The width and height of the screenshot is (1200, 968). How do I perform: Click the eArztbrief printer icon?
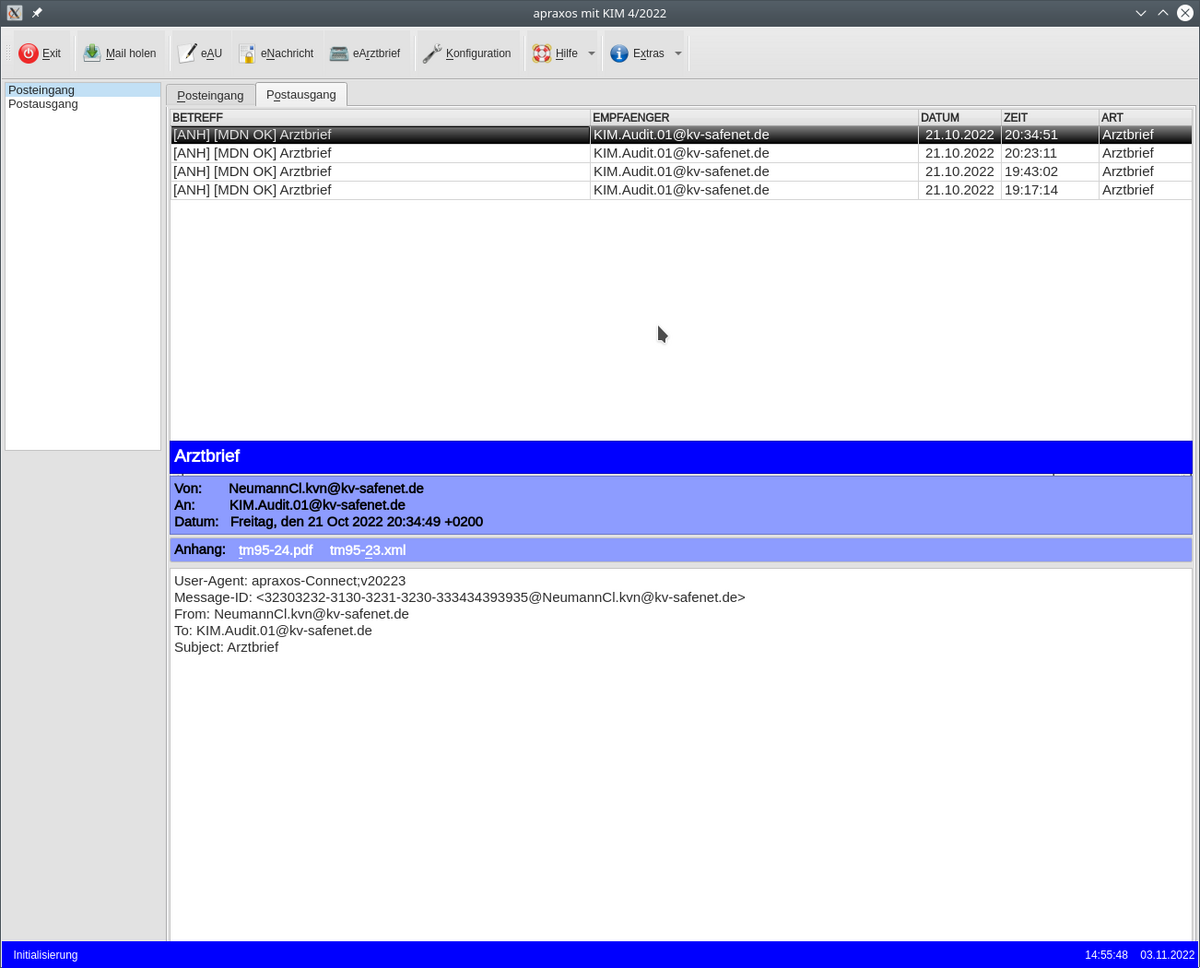tap(339, 53)
